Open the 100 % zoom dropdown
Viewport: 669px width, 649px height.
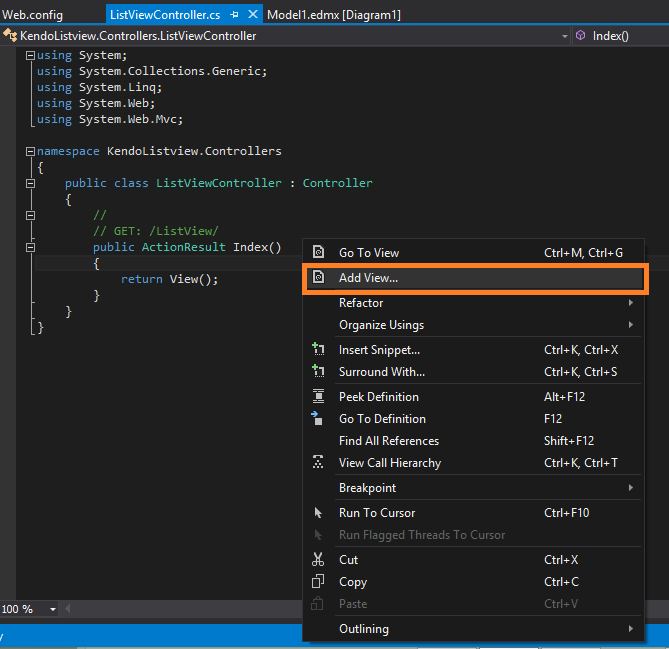52,609
